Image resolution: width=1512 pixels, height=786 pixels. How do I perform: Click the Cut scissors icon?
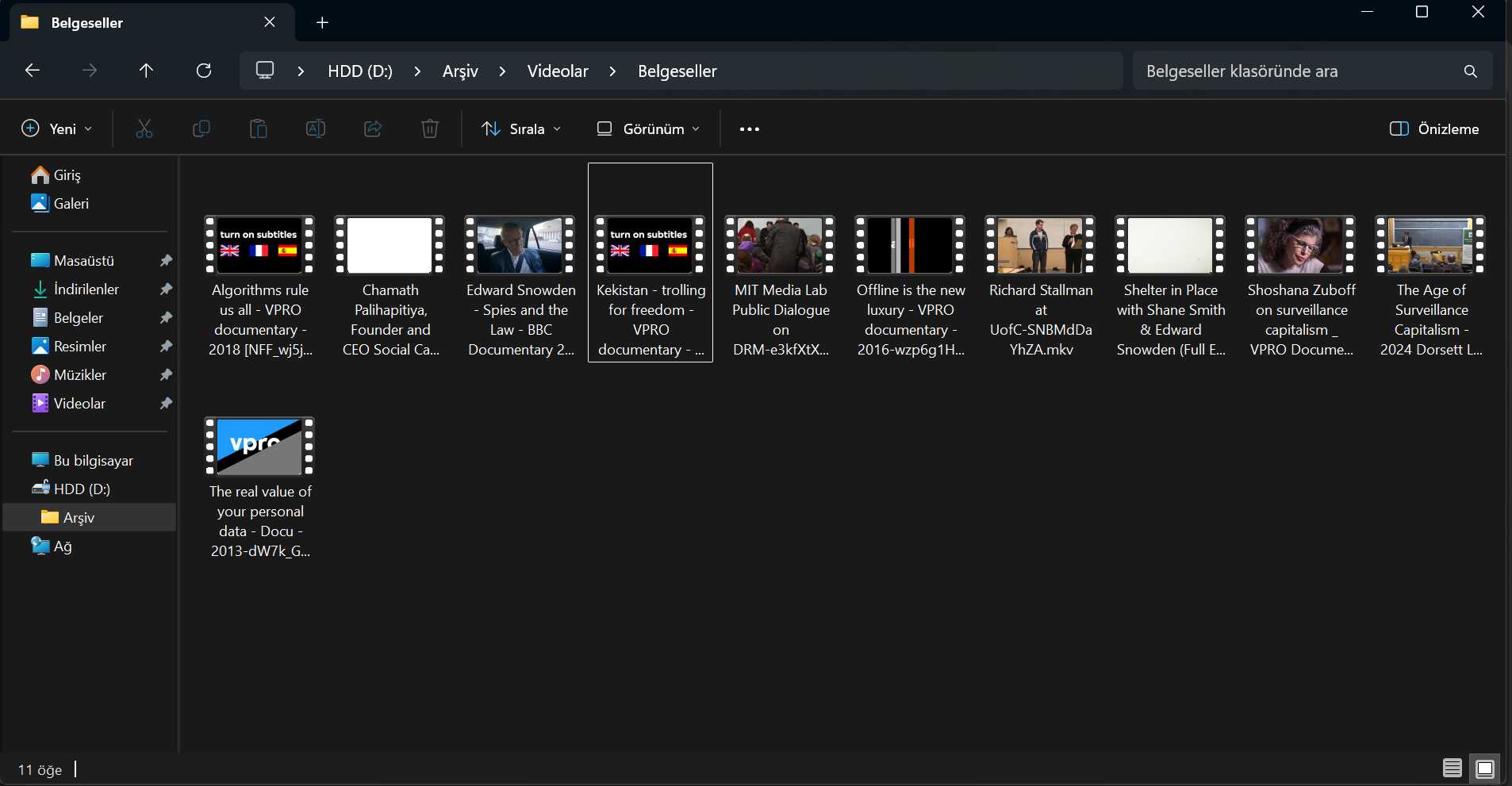(x=144, y=128)
